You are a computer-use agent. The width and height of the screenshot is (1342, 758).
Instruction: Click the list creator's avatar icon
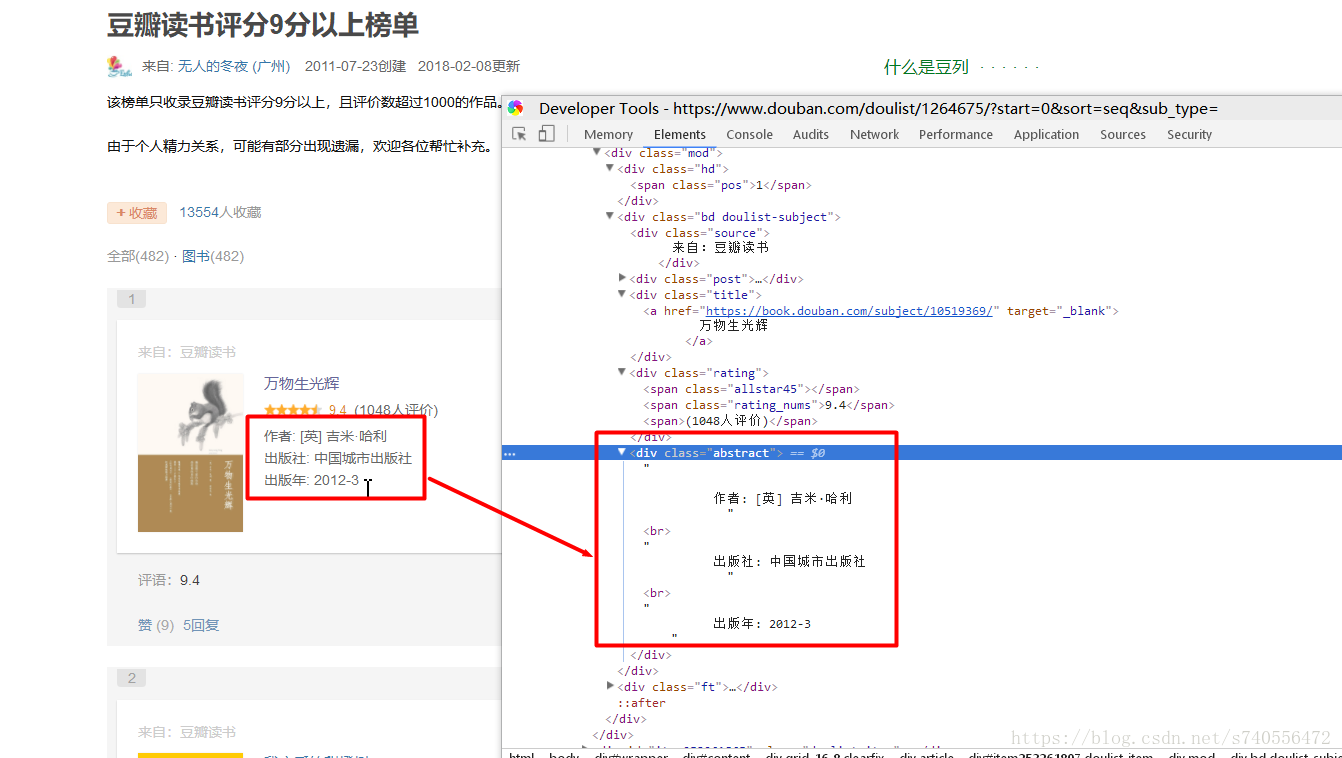tap(120, 66)
